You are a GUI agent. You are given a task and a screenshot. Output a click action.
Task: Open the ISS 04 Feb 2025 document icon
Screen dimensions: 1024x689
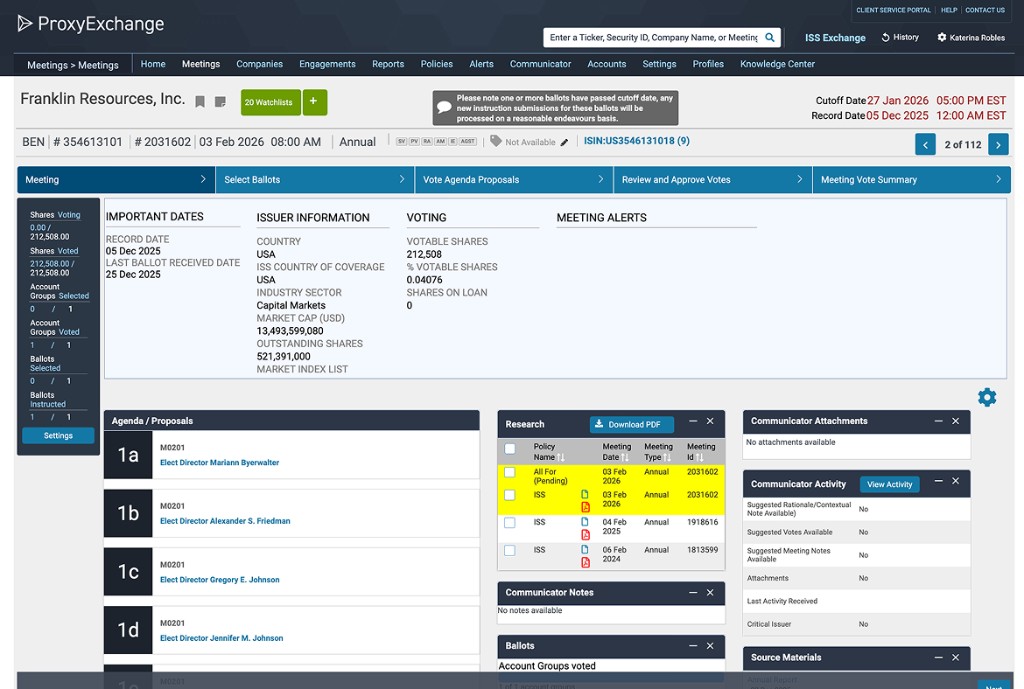(x=584, y=522)
